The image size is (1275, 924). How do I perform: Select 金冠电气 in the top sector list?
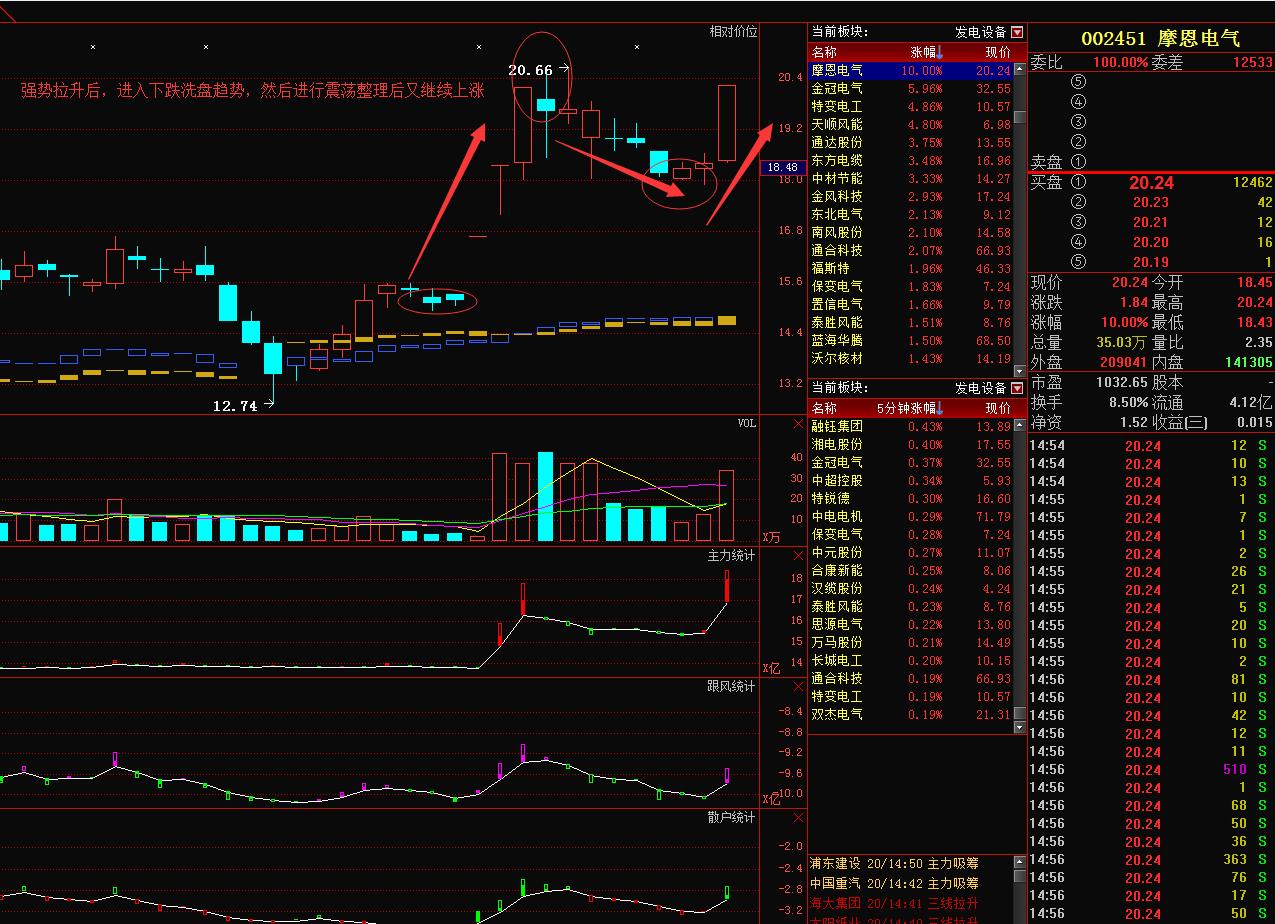point(837,88)
